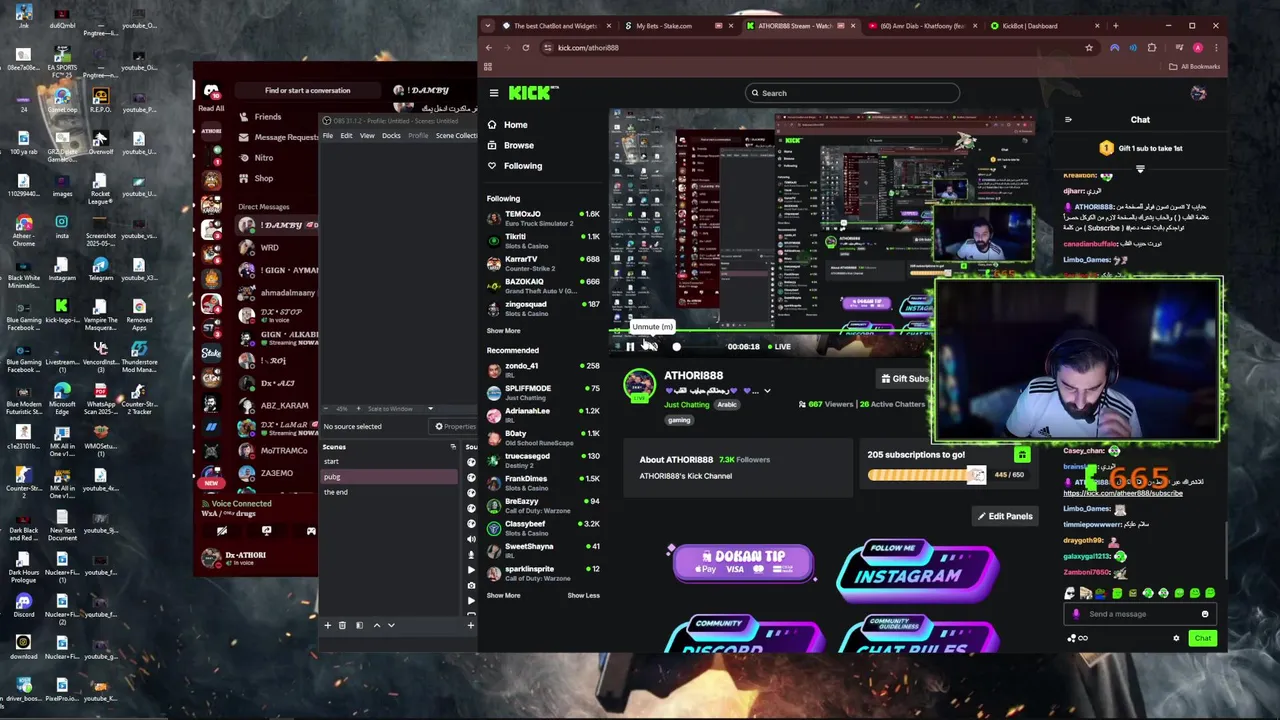The height and width of the screenshot is (720, 1280).
Task: Collapse the Kick chat panel arrow
Action: click(x=1068, y=120)
